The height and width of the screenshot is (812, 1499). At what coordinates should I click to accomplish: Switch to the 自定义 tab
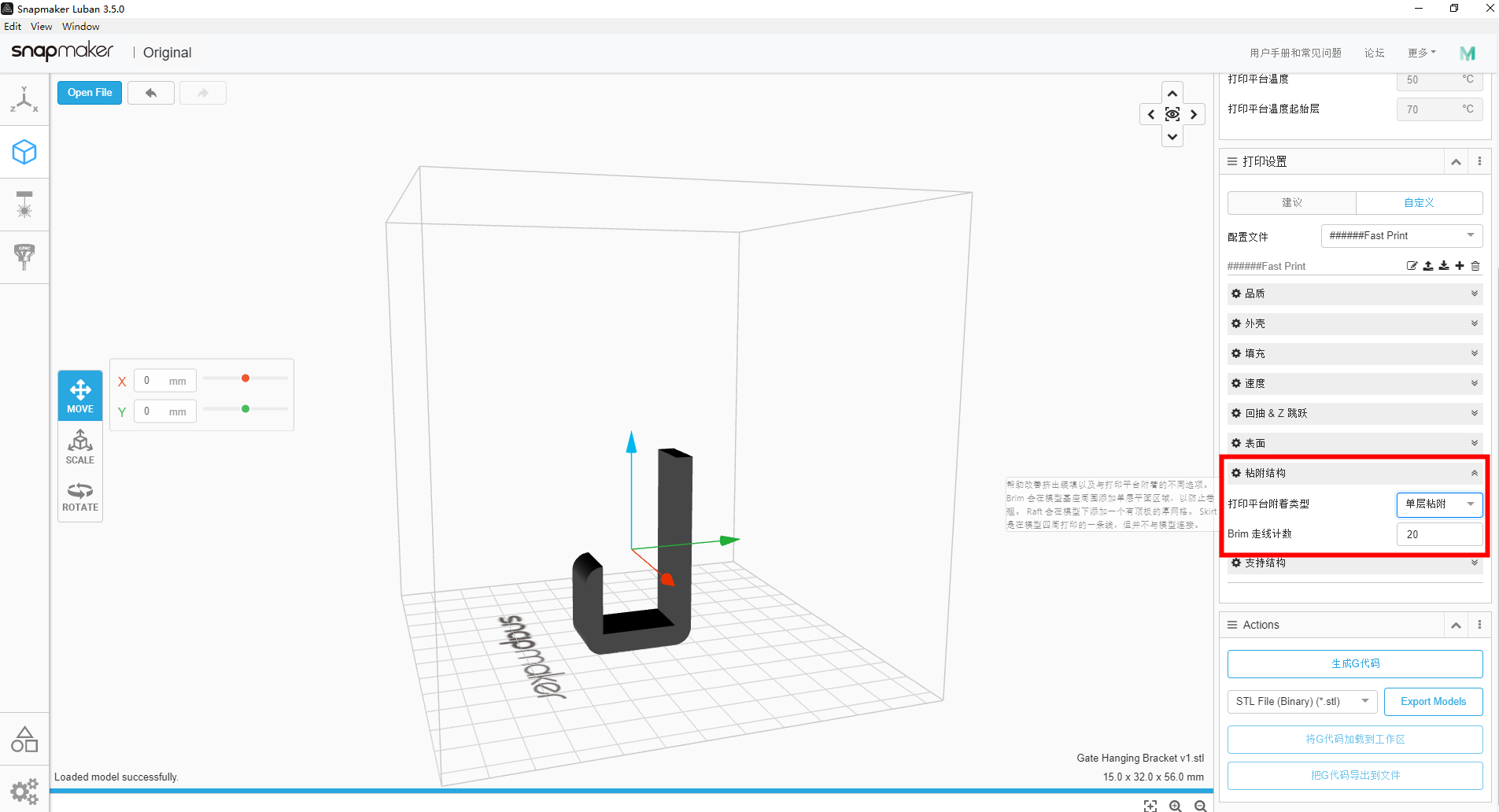tap(1420, 203)
